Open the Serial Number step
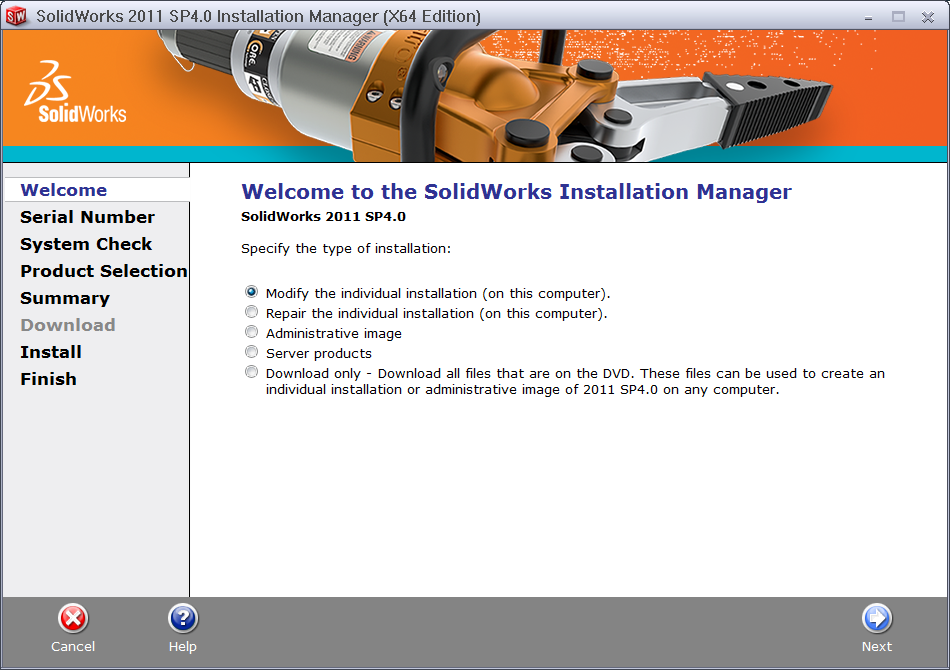 tap(87, 217)
